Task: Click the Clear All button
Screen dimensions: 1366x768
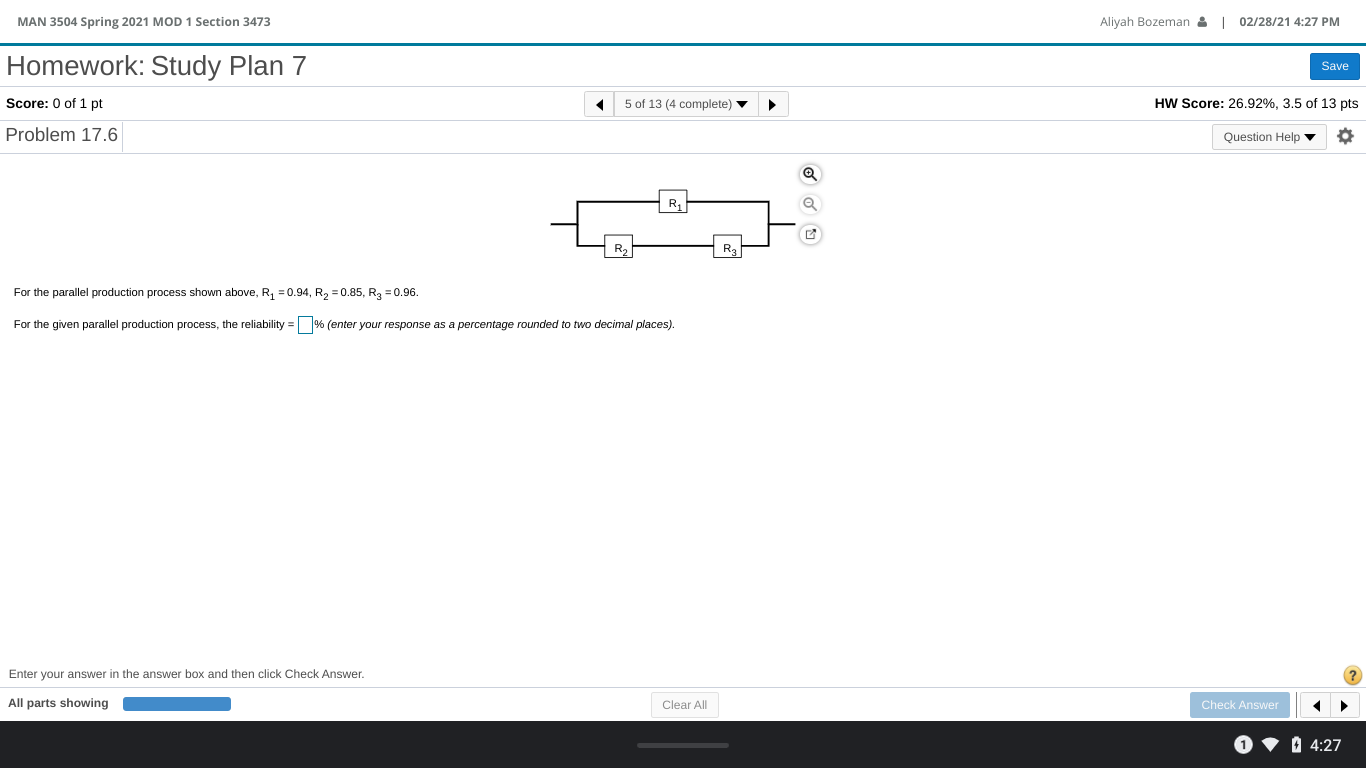Action: click(x=684, y=705)
